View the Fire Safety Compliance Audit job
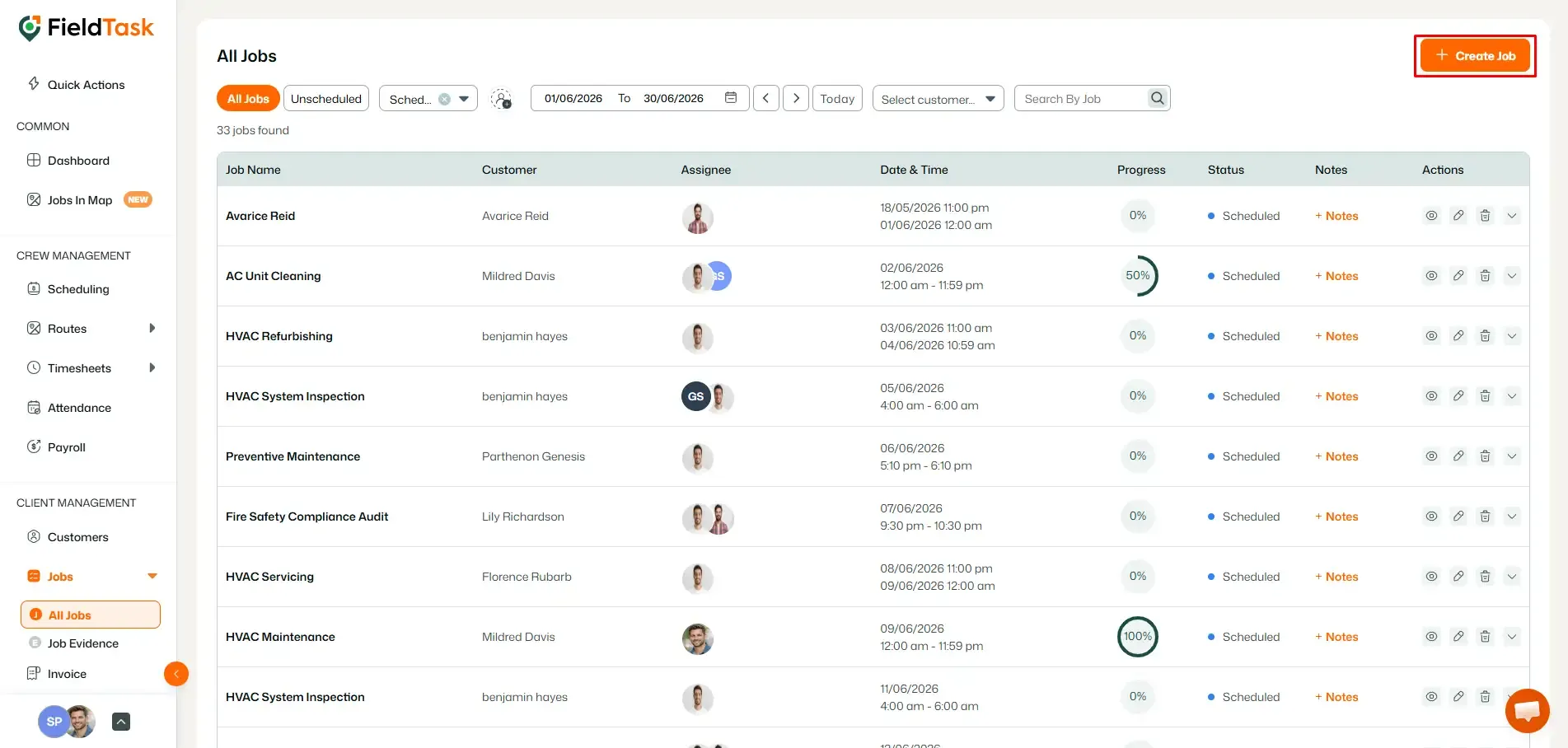The width and height of the screenshot is (1568, 748). [x=1432, y=517]
